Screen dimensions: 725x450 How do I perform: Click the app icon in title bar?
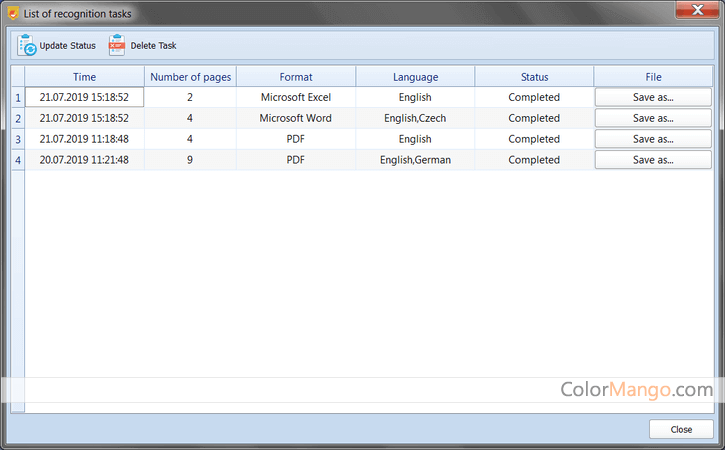12,13
